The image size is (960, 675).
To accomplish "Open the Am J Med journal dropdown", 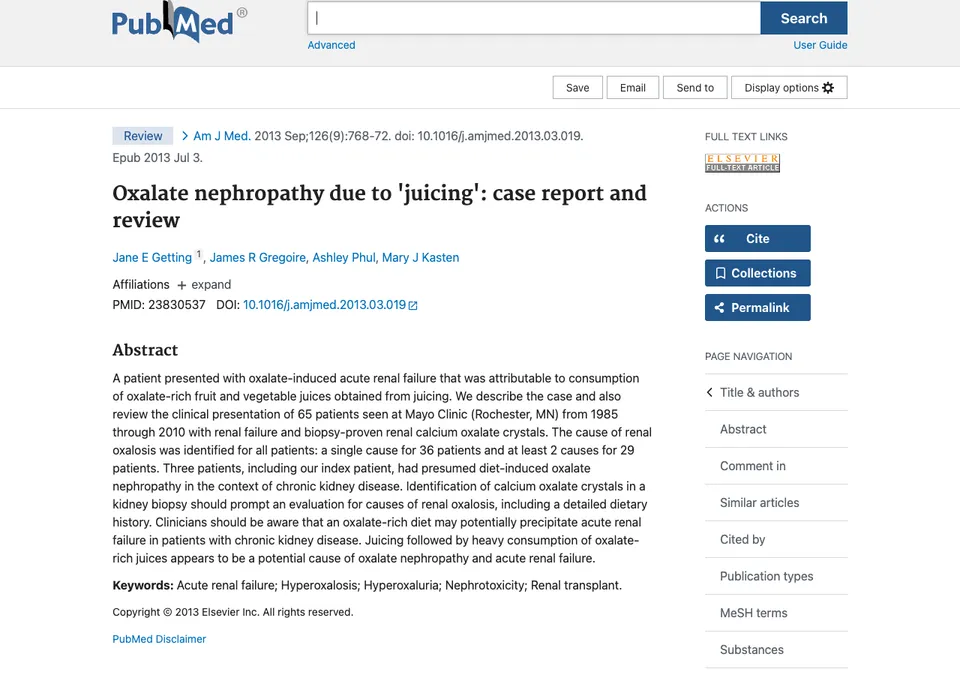I will [222, 136].
